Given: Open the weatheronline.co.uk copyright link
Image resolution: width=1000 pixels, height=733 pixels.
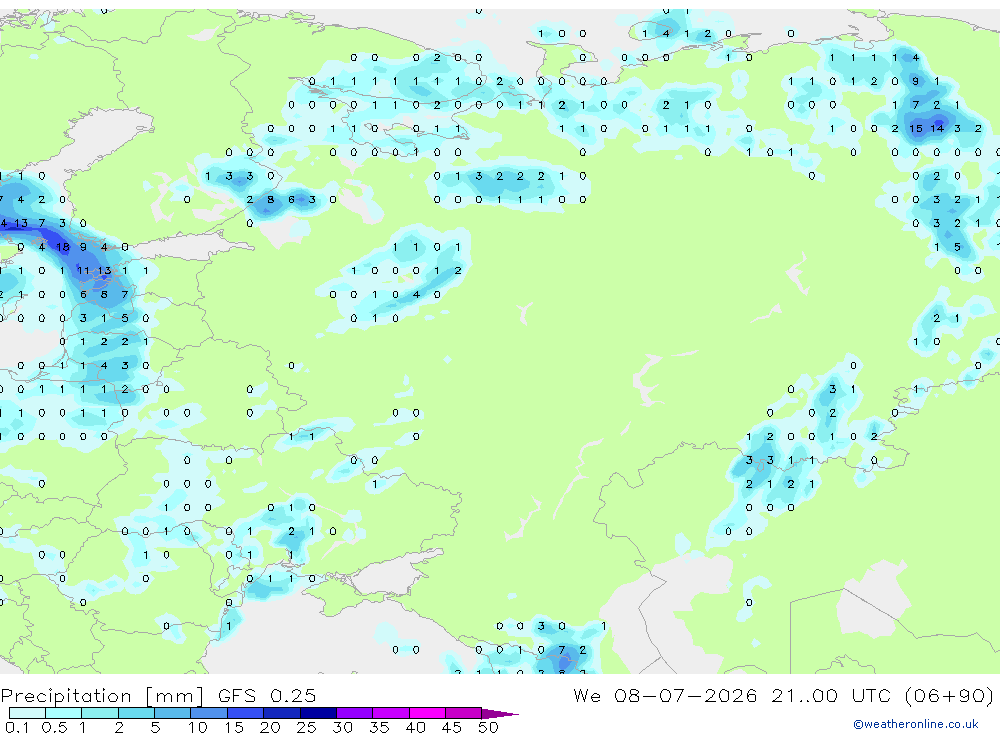Looking at the screenshot, I should tap(915, 724).
